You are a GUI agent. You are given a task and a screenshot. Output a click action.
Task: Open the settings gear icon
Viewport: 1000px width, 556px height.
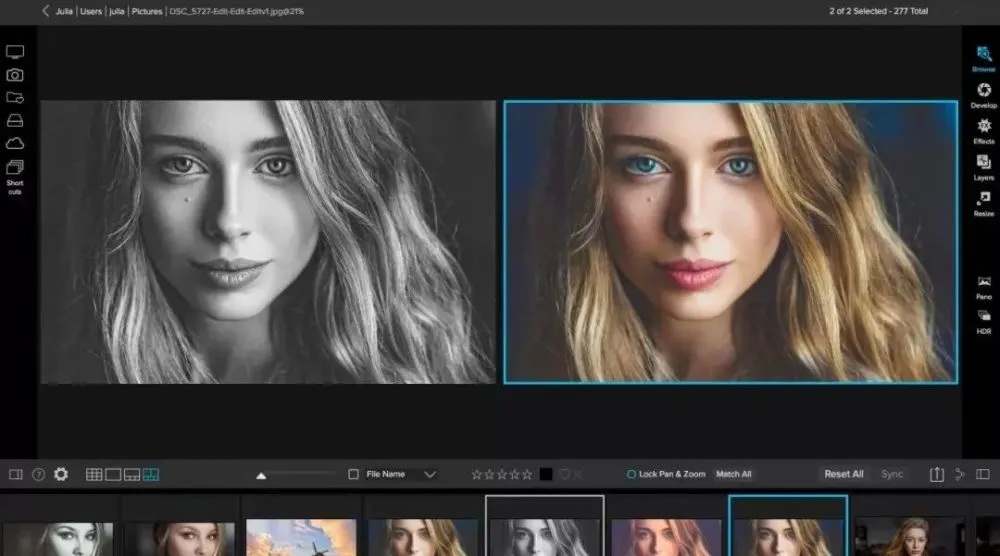pos(61,474)
